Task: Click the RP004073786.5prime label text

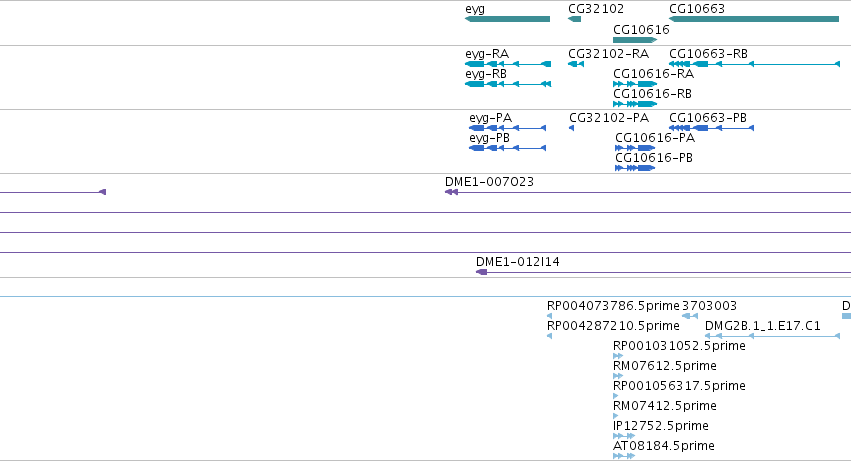Action: (613, 306)
